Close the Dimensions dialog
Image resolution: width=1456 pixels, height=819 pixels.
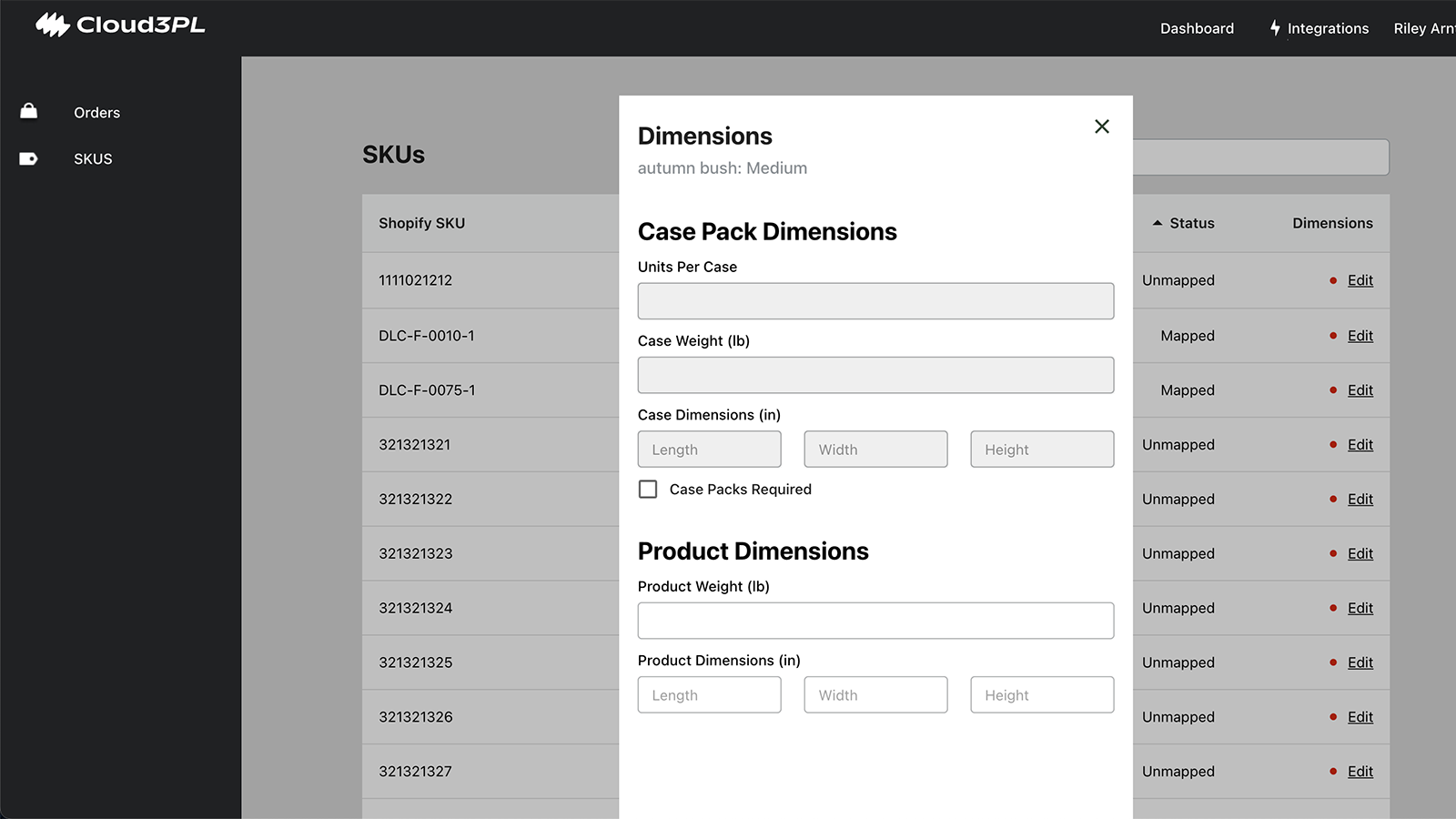(1101, 126)
